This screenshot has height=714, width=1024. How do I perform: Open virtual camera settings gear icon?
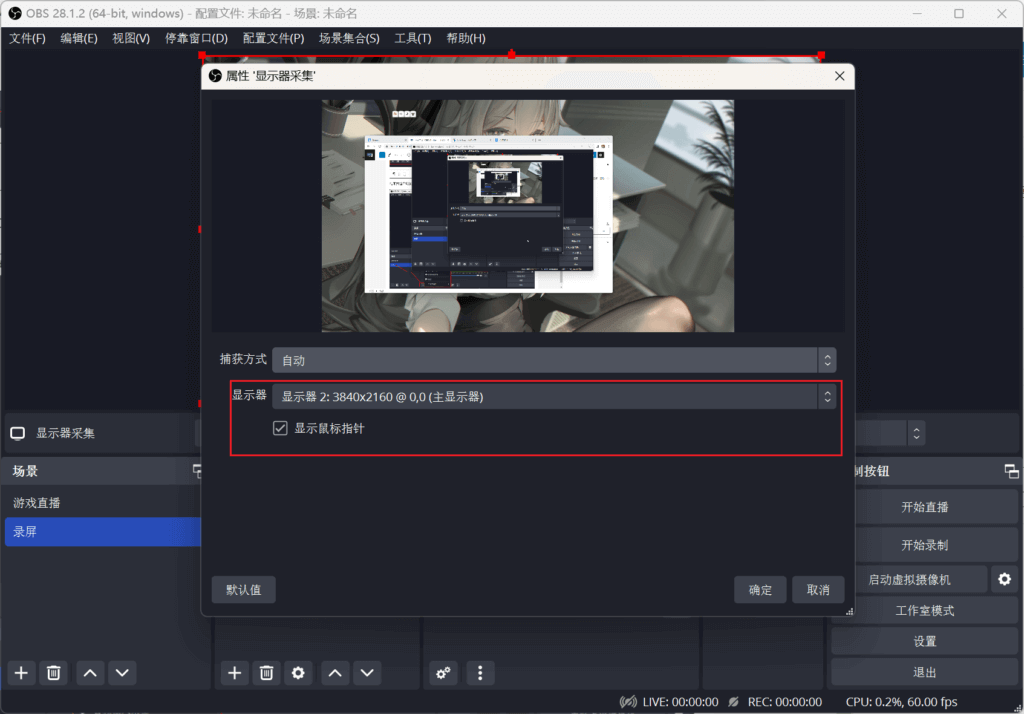click(1004, 579)
